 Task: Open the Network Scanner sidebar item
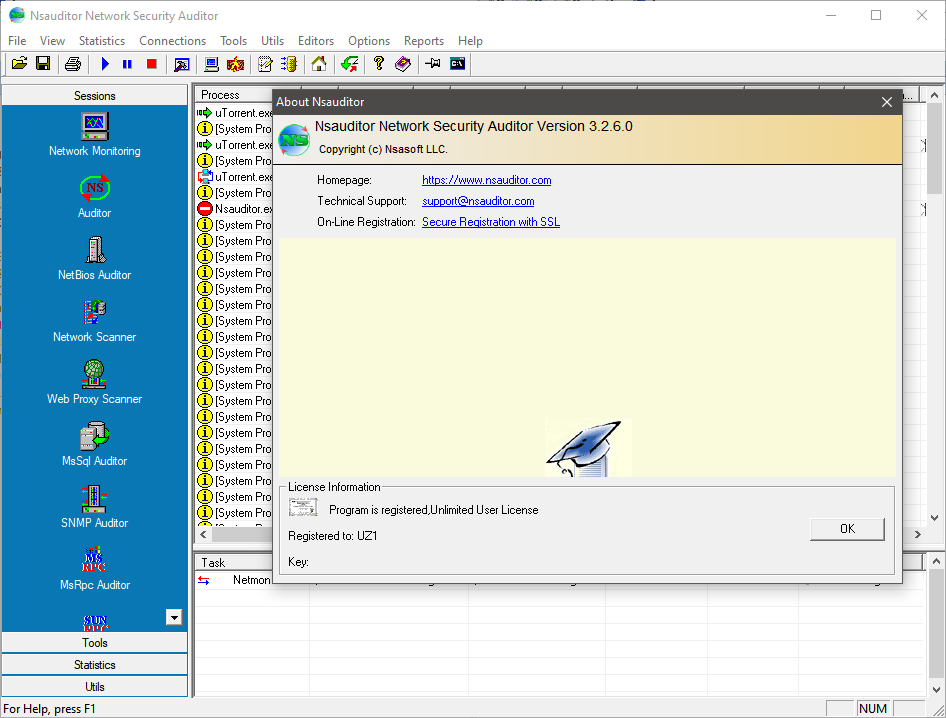click(95, 321)
